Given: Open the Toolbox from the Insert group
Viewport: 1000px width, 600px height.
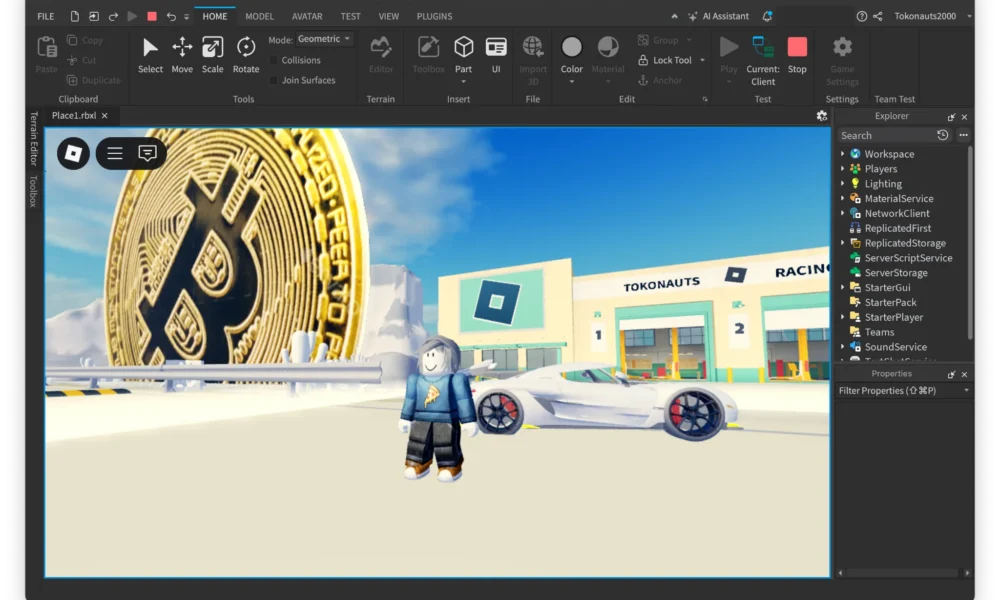Looking at the screenshot, I should point(428,55).
